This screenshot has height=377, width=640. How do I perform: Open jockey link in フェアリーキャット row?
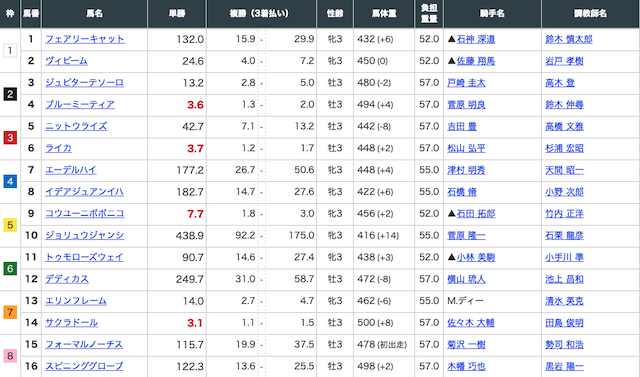[x=476, y=40]
